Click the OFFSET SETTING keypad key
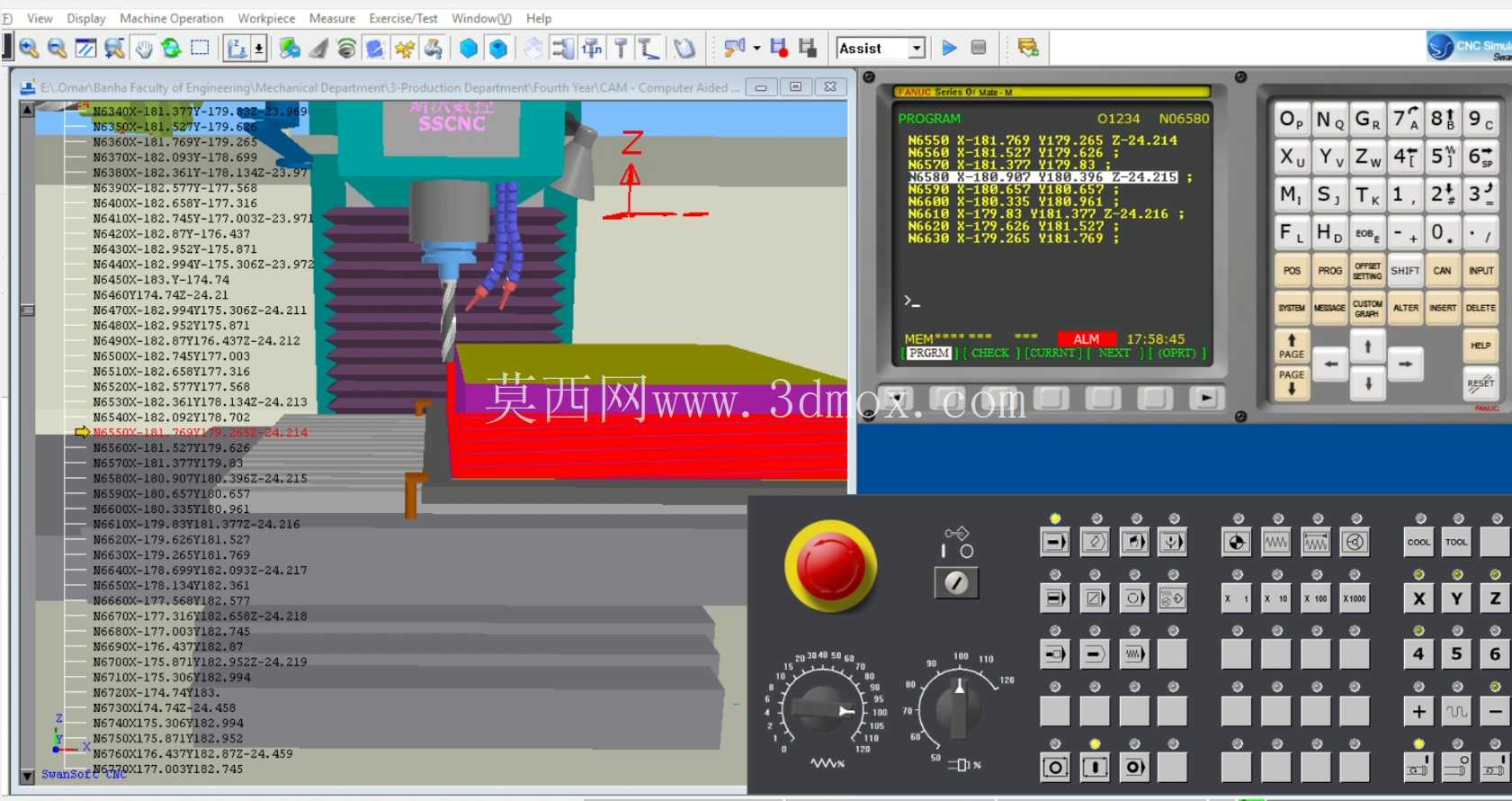Screen dimensions: 1512x801 coord(1367,271)
